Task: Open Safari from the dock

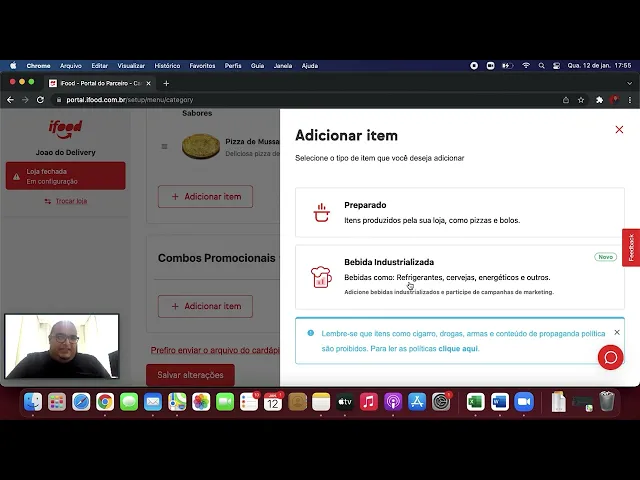Action: click(x=81, y=402)
